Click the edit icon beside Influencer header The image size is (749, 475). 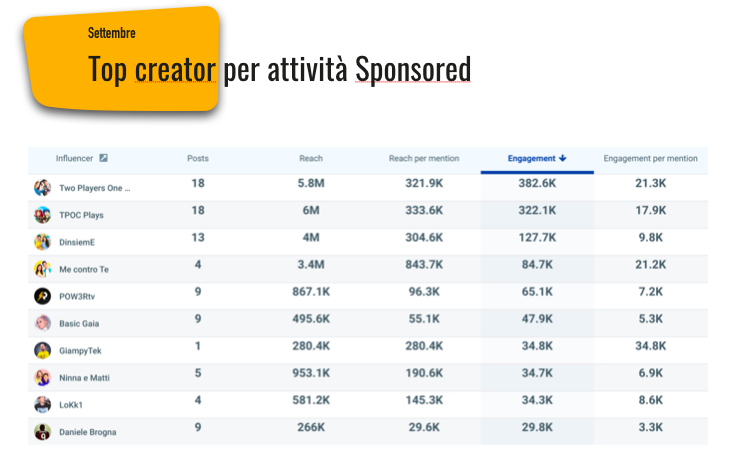(x=103, y=158)
